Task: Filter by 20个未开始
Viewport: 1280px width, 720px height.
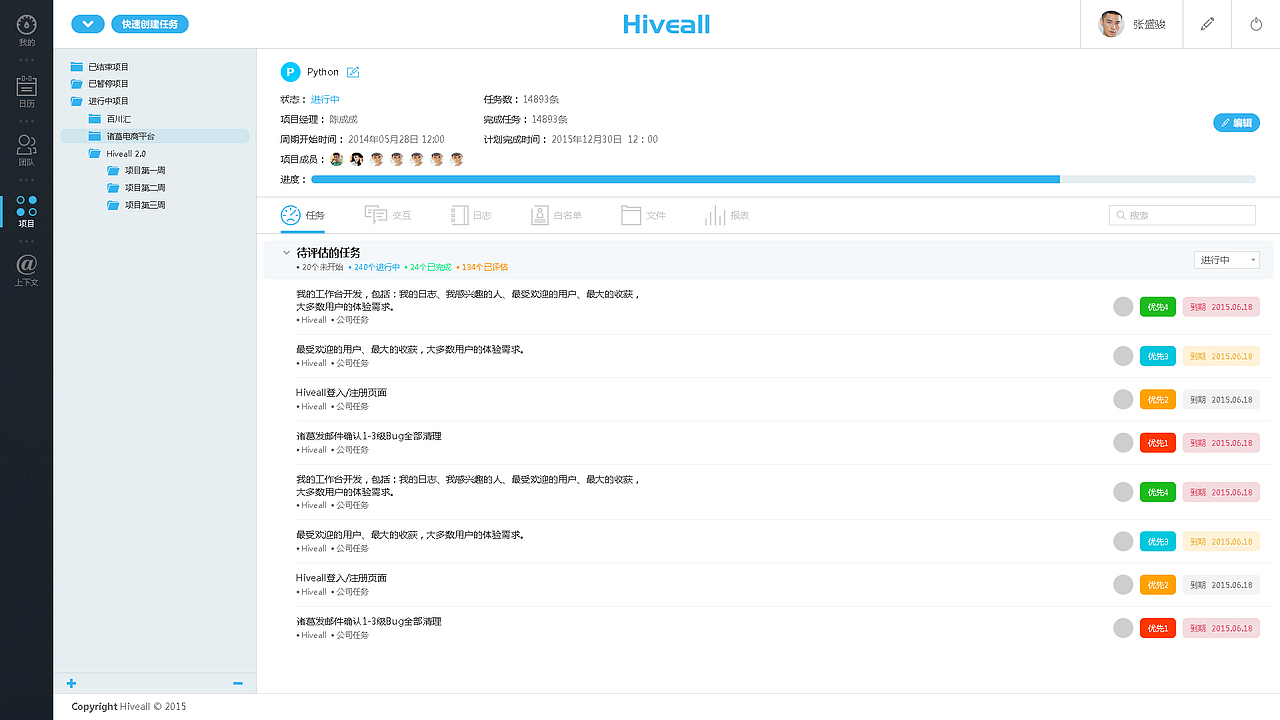Action: tap(320, 268)
